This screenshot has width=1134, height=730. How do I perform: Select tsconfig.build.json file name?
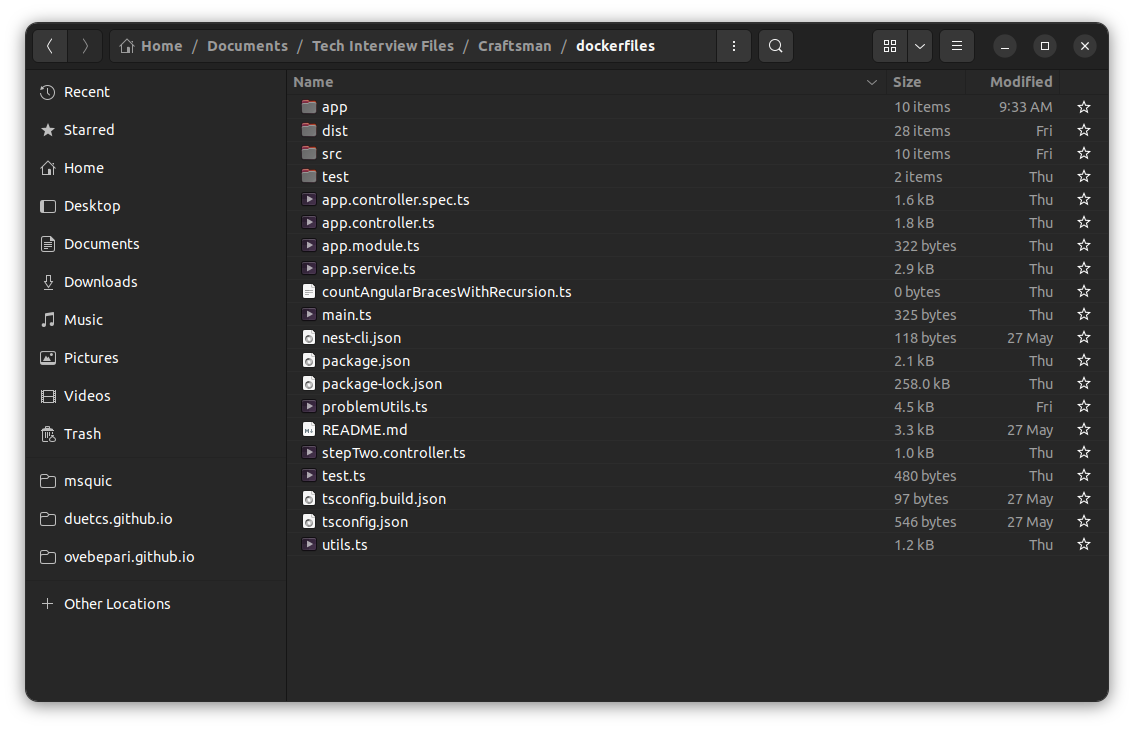click(x=384, y=499)
